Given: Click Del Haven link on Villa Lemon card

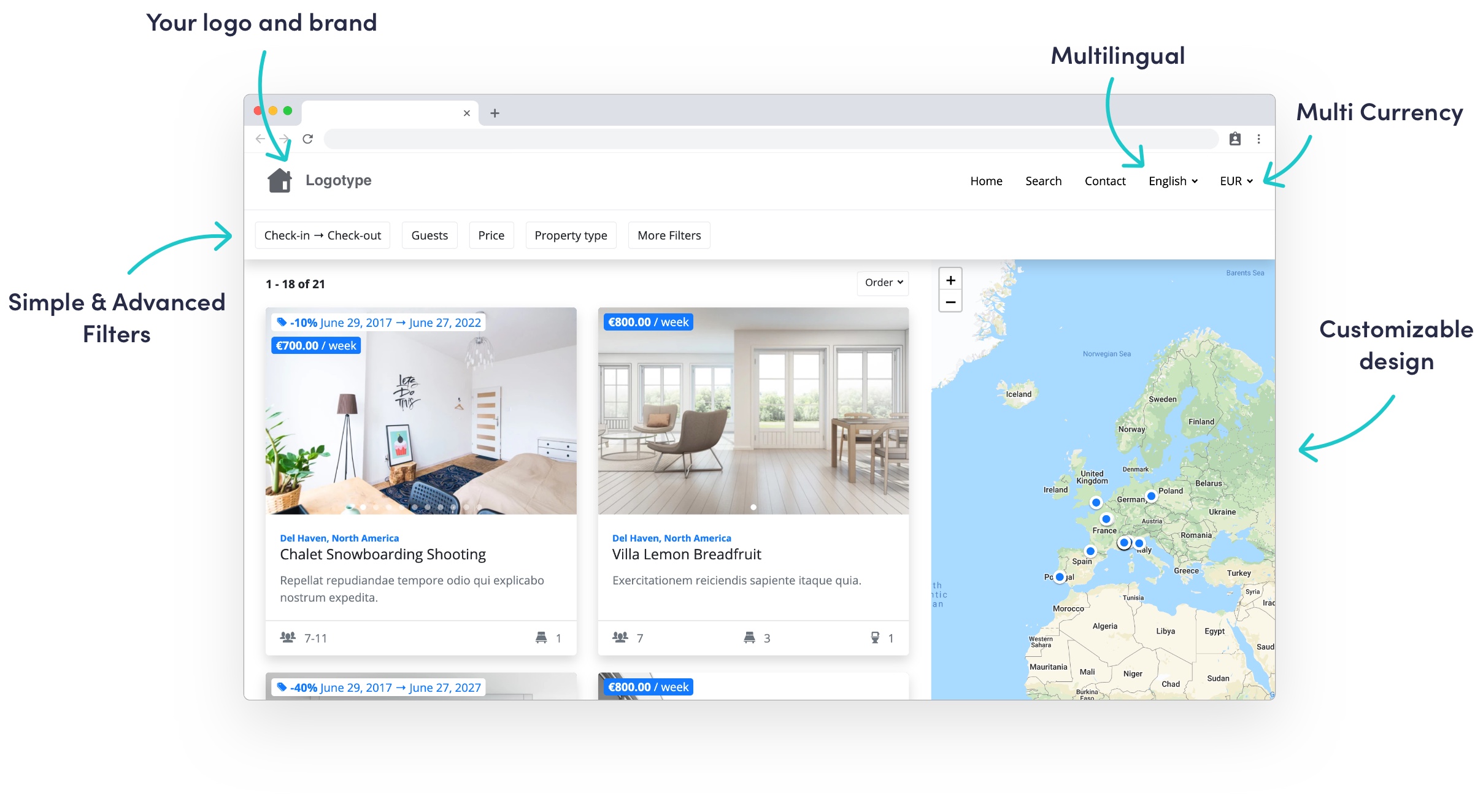Looking at the screenshot, I should (672, 538).
